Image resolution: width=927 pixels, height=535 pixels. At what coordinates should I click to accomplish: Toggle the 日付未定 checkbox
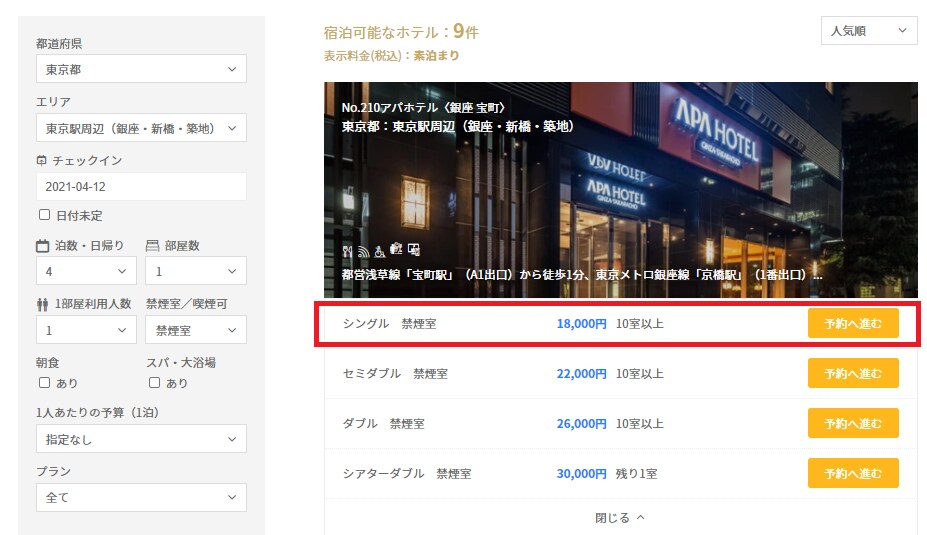point(44,215)
